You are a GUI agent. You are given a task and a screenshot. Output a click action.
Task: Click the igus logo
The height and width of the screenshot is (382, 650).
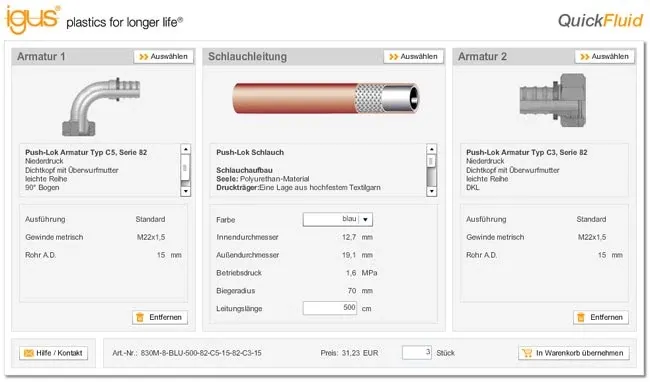[x=32, y=19]
